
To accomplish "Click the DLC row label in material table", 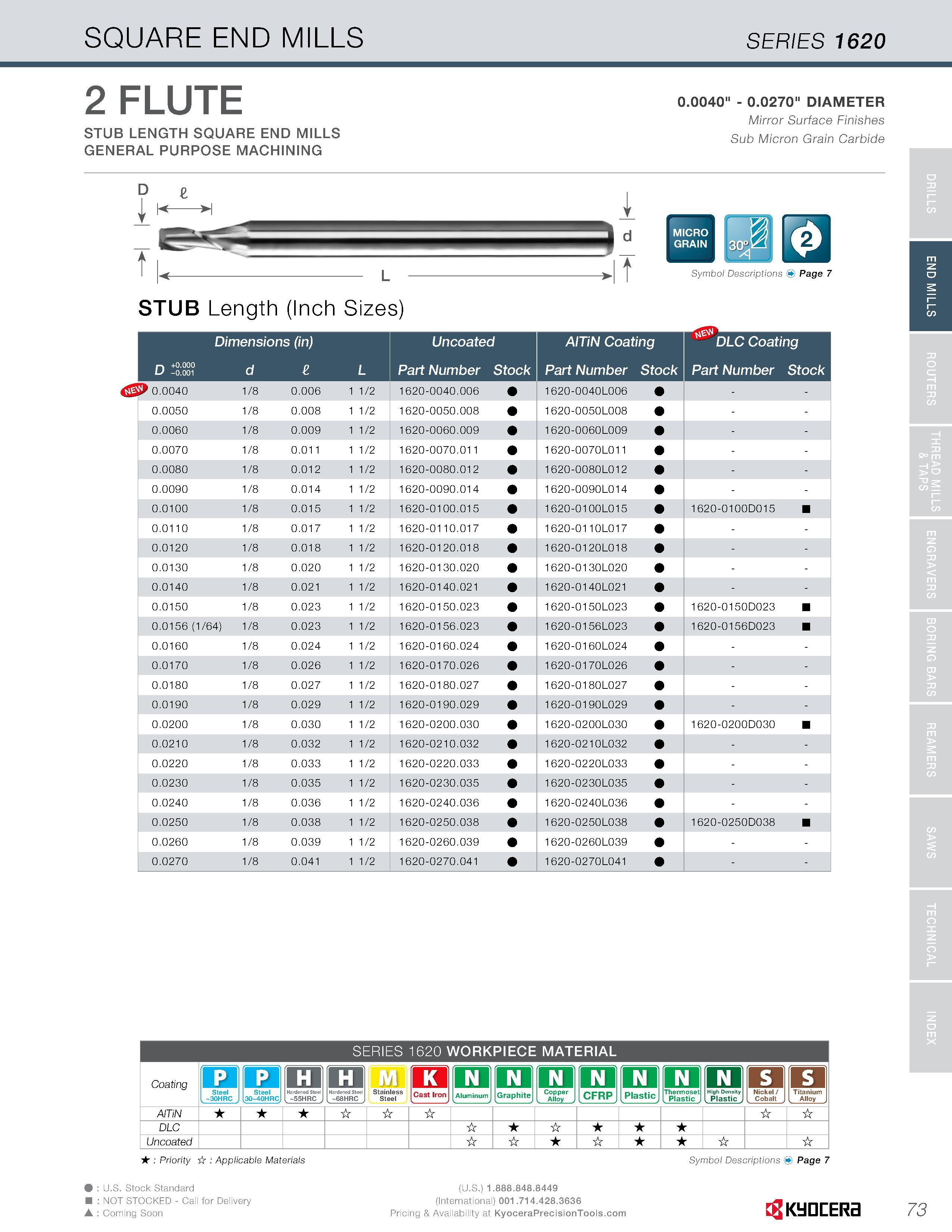I will pyautogui.click(x=169, y=1127).
